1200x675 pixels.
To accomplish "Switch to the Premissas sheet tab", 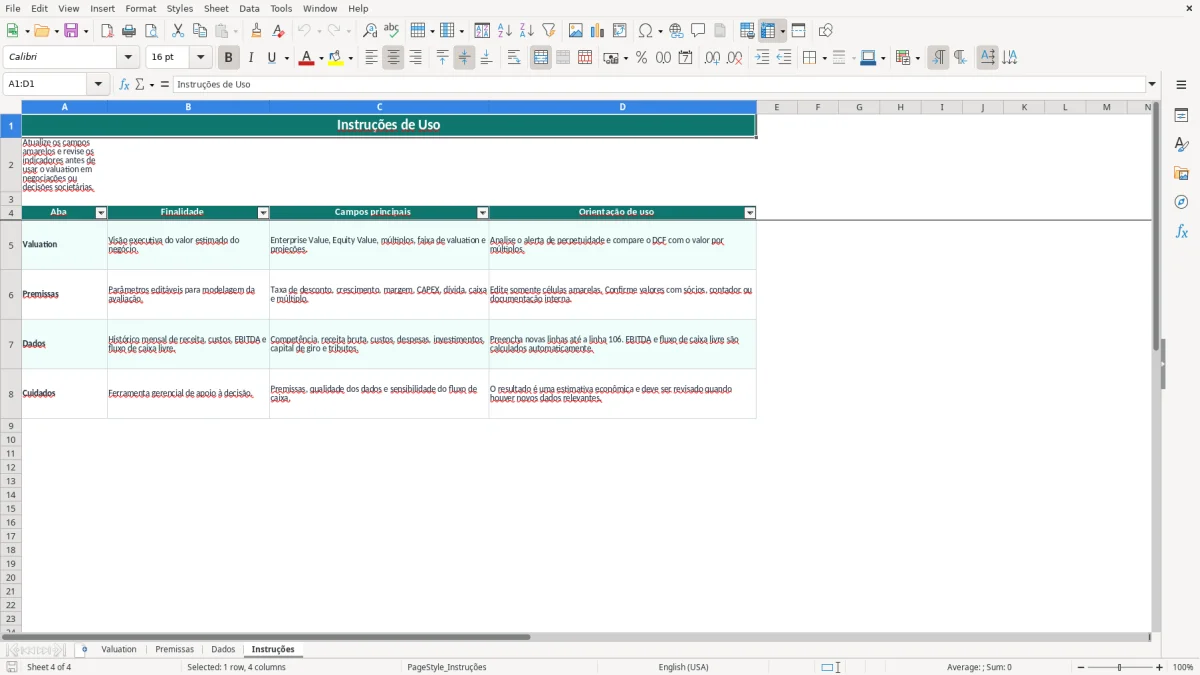I will pos(174,650).
